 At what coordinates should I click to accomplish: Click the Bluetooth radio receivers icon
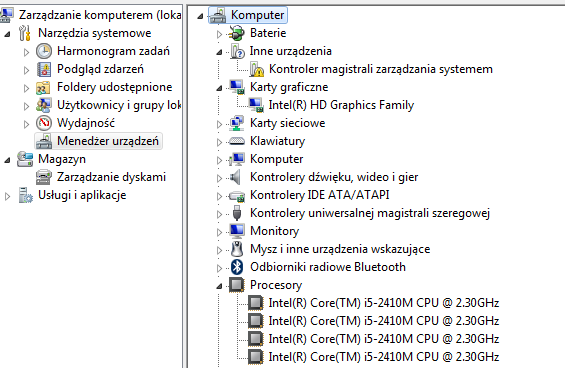click(x=237, y=267)
